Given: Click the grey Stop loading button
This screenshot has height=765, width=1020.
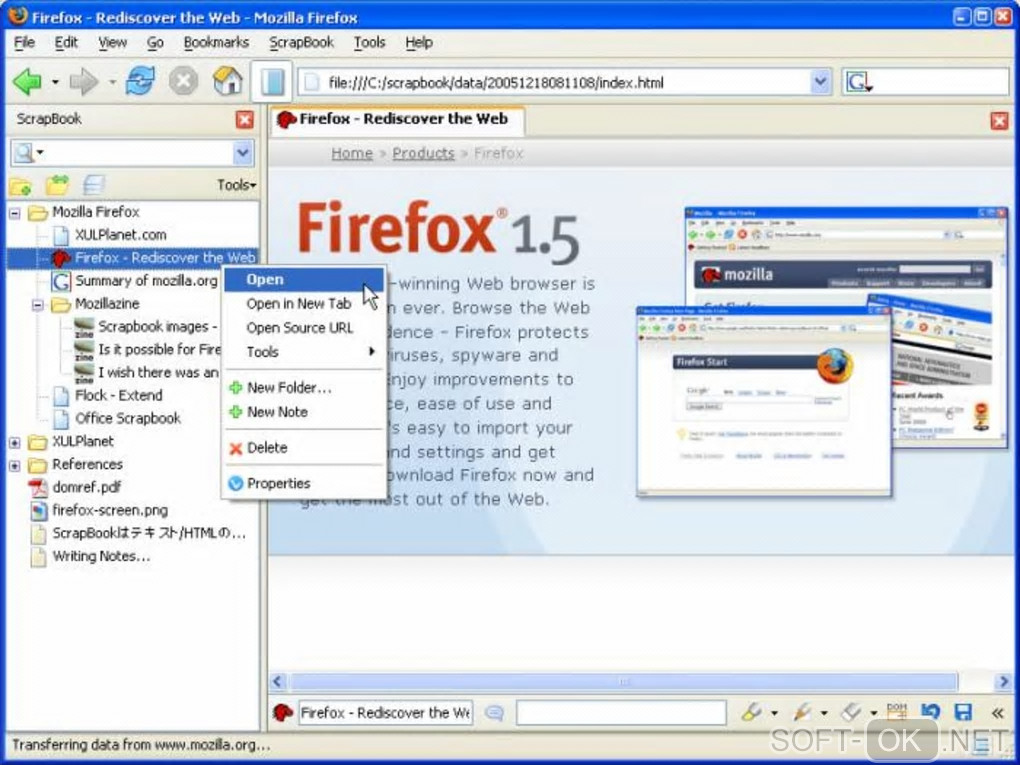Looking at the screenshot, I should (x=183, y=82).
